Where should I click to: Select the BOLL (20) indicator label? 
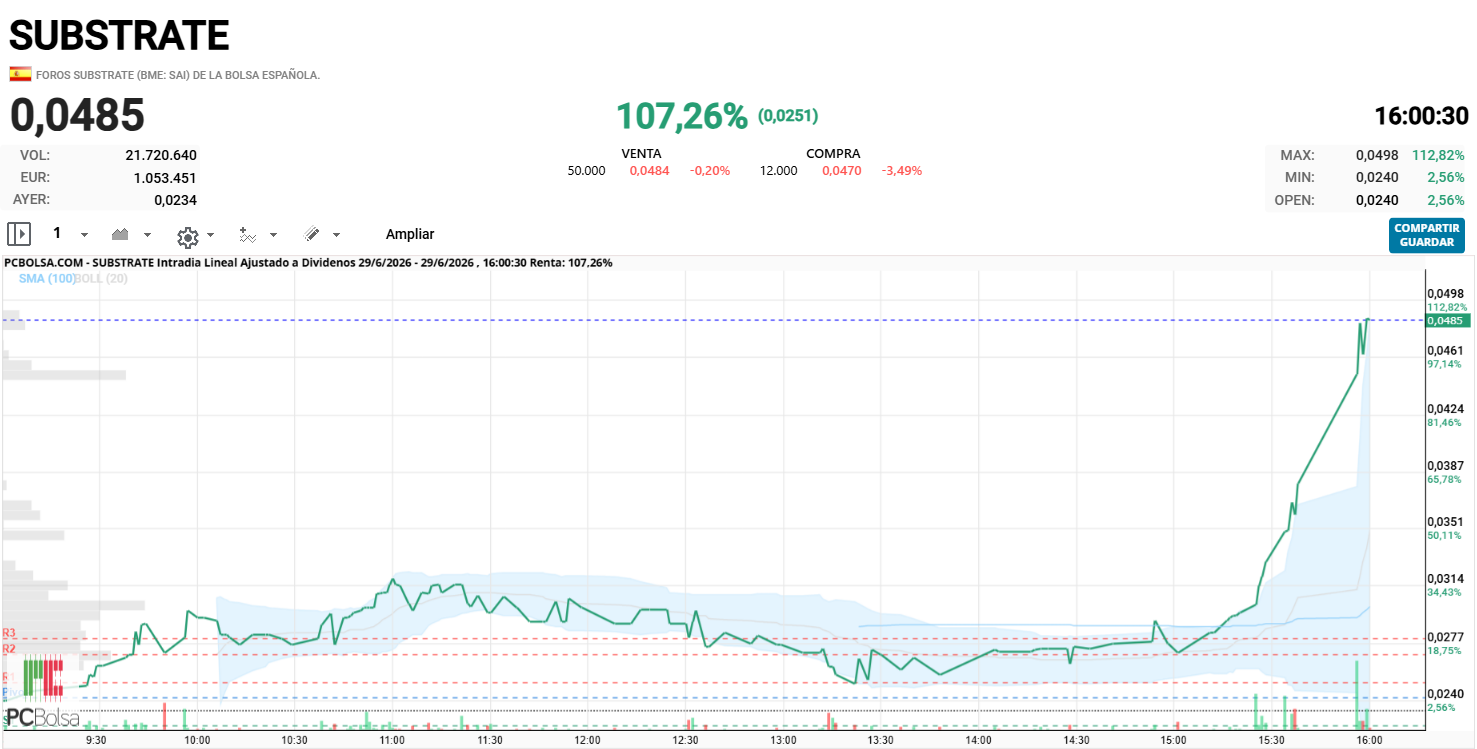click(101, 278)
